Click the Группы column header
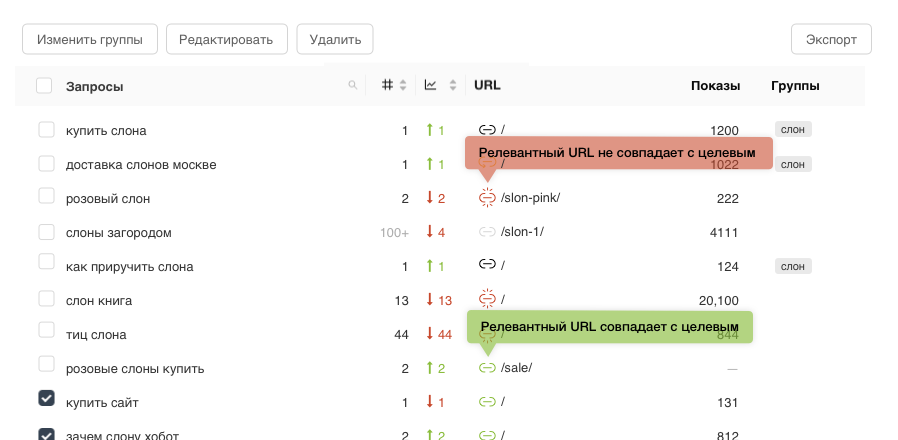This screenshot has width=898, height=440. pyautogui.click(x=795, y=85)
